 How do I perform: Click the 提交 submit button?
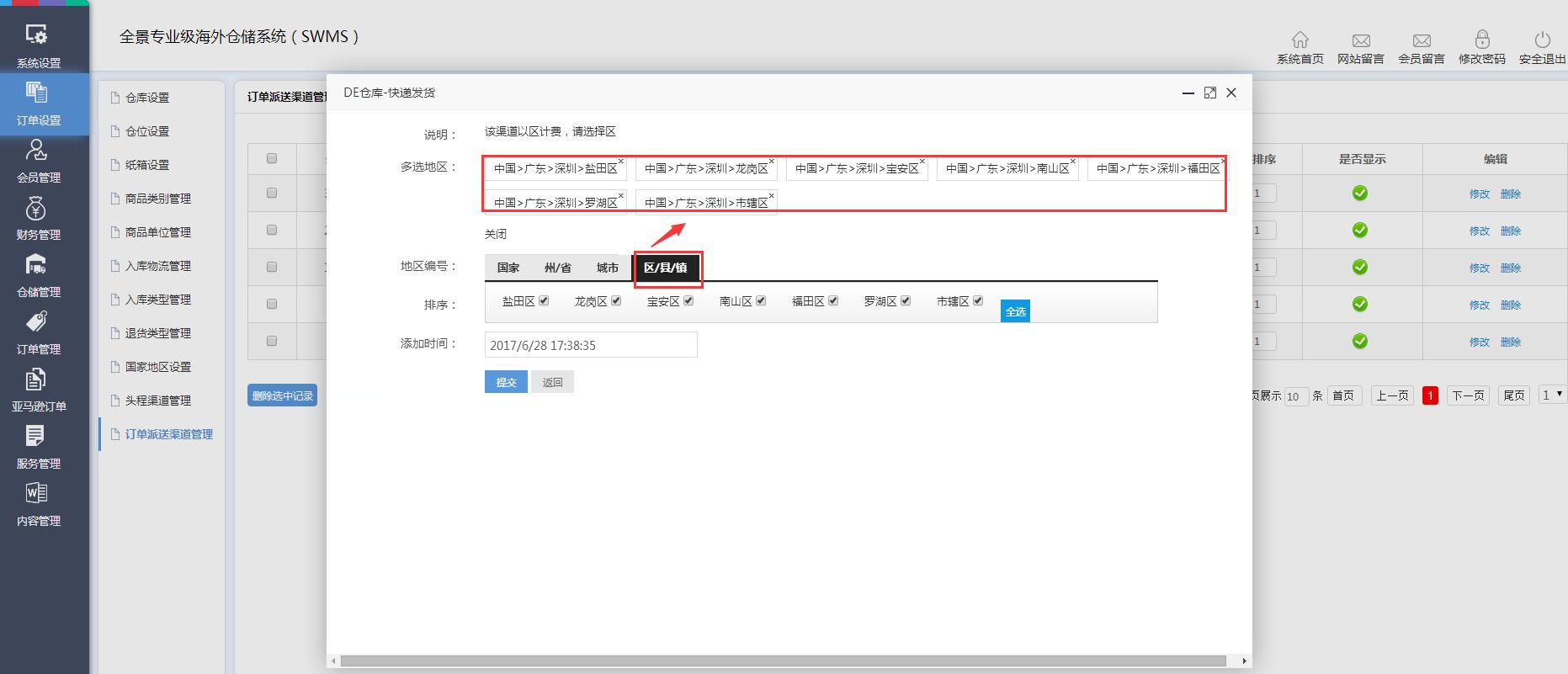506,382
